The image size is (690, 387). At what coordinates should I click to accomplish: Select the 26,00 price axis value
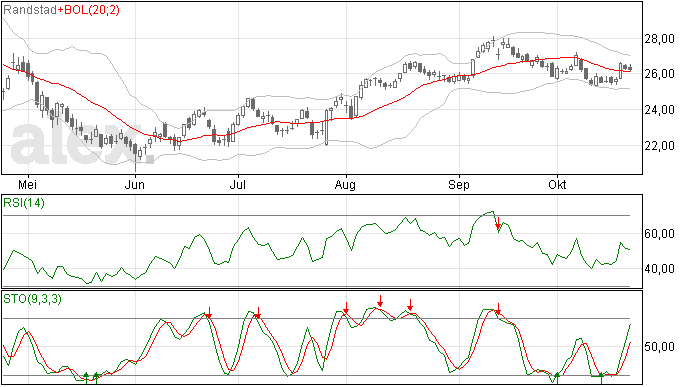659,74
